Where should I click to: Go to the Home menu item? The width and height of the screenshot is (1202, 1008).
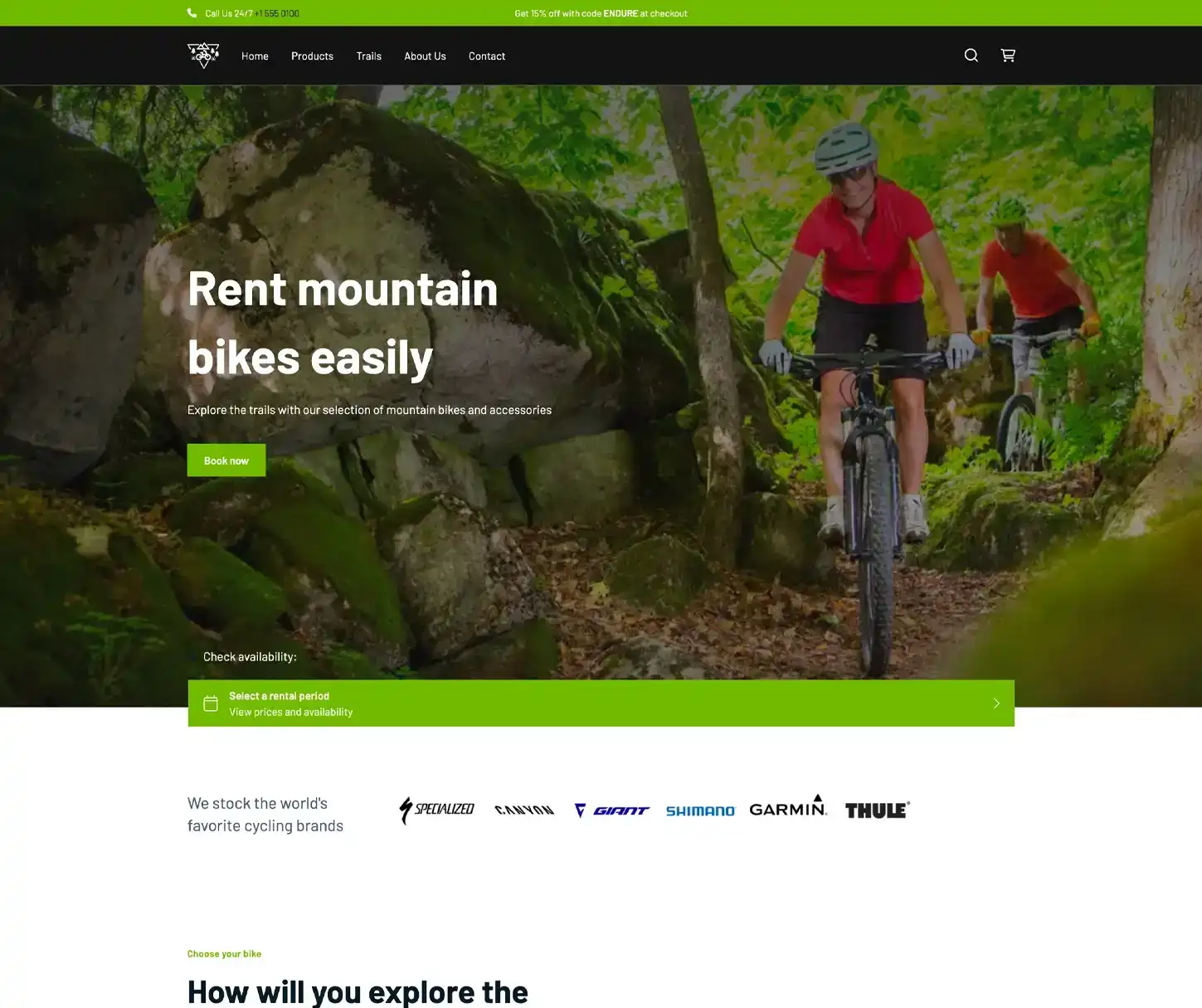click(x=255, y=56)
